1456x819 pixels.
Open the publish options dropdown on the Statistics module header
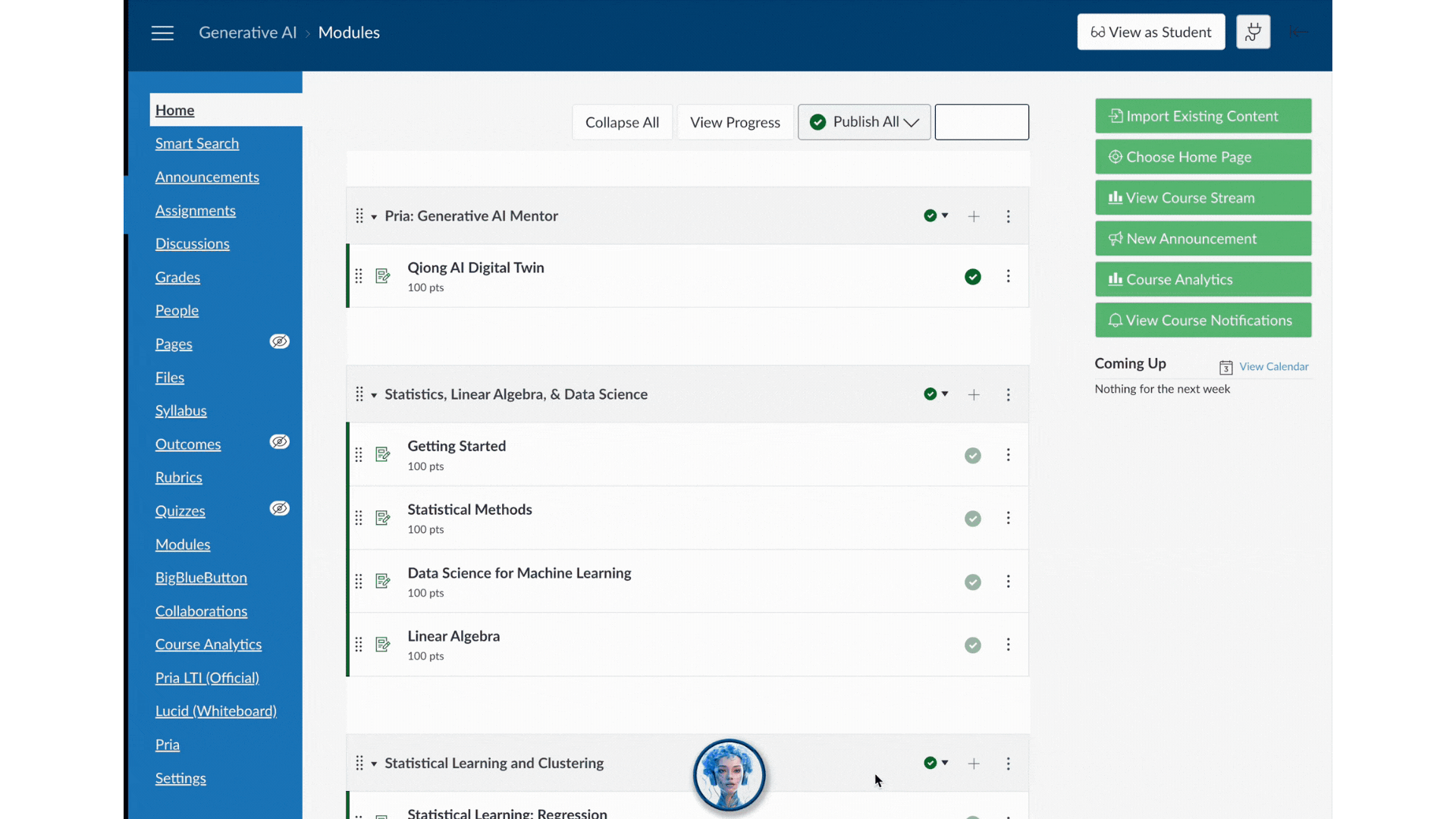coord(946,394)
